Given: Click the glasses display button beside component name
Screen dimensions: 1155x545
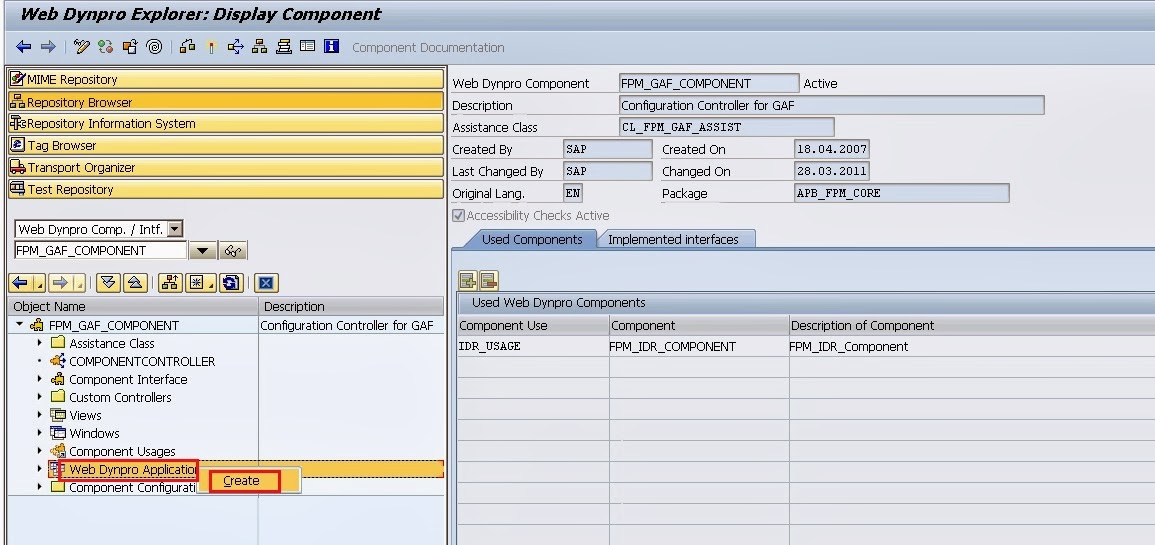Looking at the screenshot, I should click(234, 251).
